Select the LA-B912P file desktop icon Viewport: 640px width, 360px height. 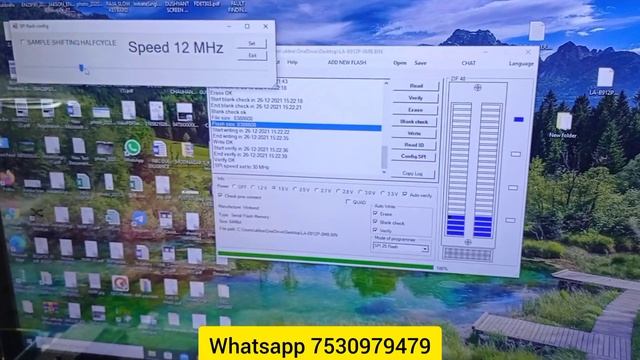pos(604,82)
